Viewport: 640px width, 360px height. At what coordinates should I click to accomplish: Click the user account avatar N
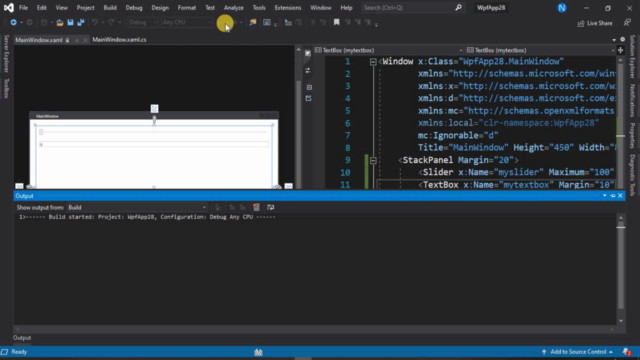(x=562, y=8)
